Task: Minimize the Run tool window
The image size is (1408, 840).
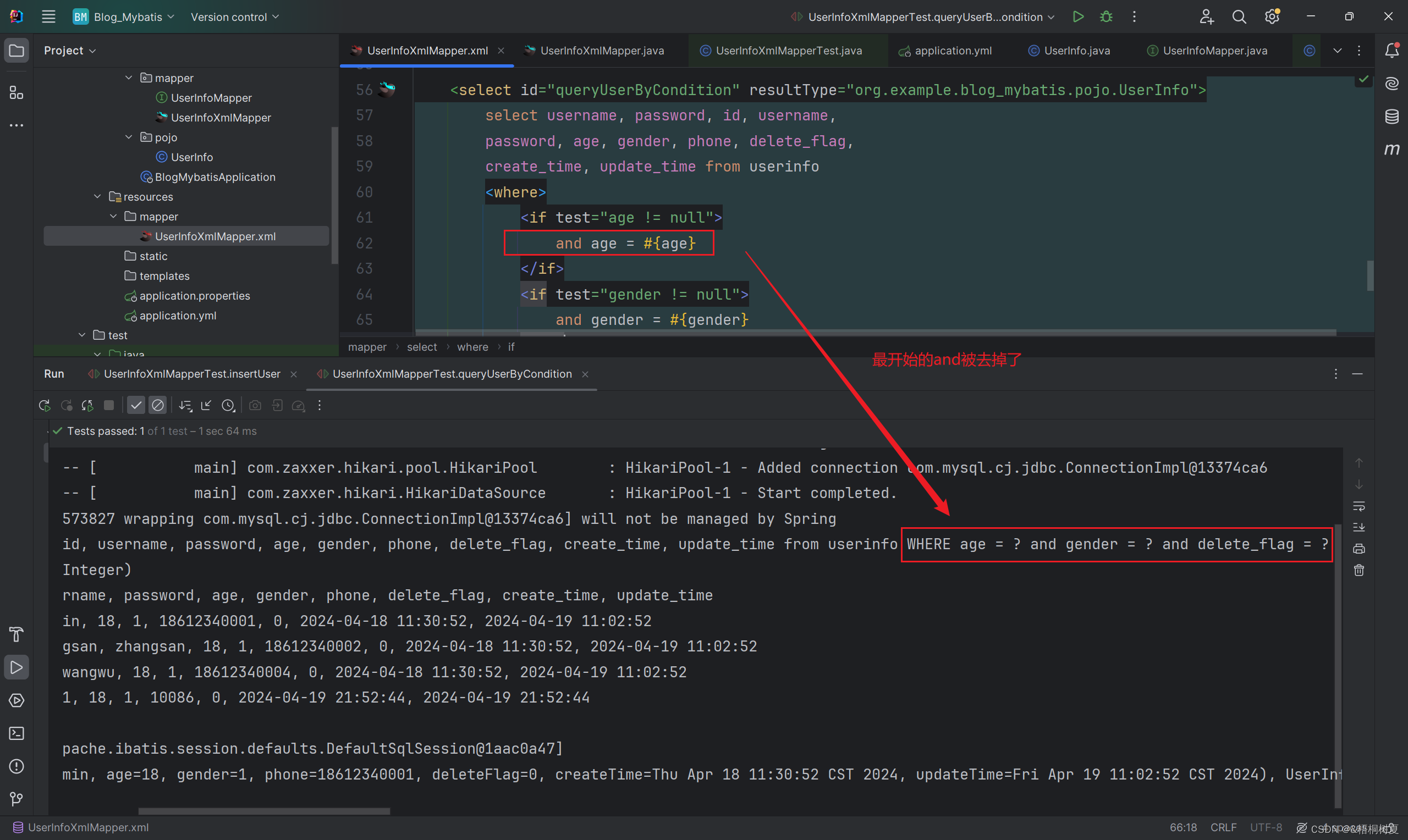Action: 1357,374
